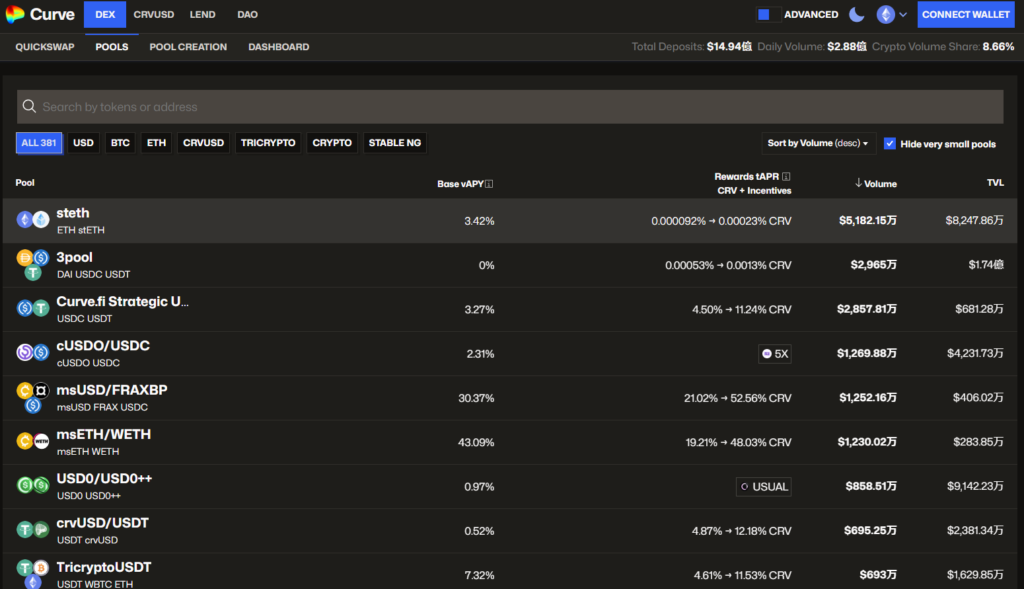
Task: Open the TricryptoUSDT pool name
Action: click(x=104, y=567)
